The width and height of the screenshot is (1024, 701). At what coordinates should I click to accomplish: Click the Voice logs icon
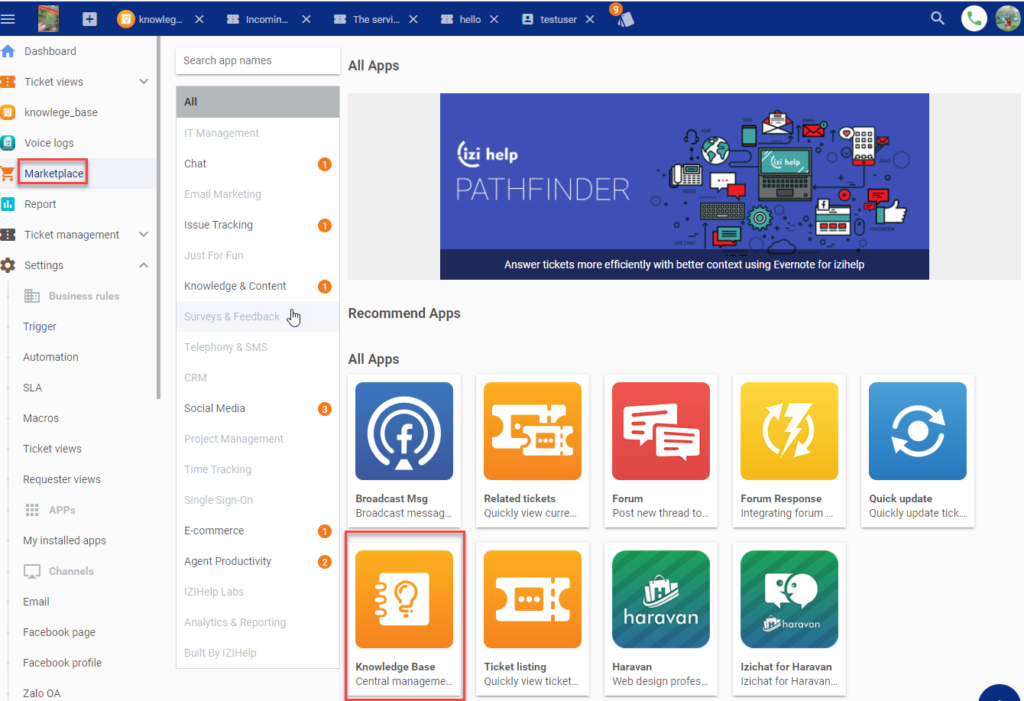click(x=8, y=142)
